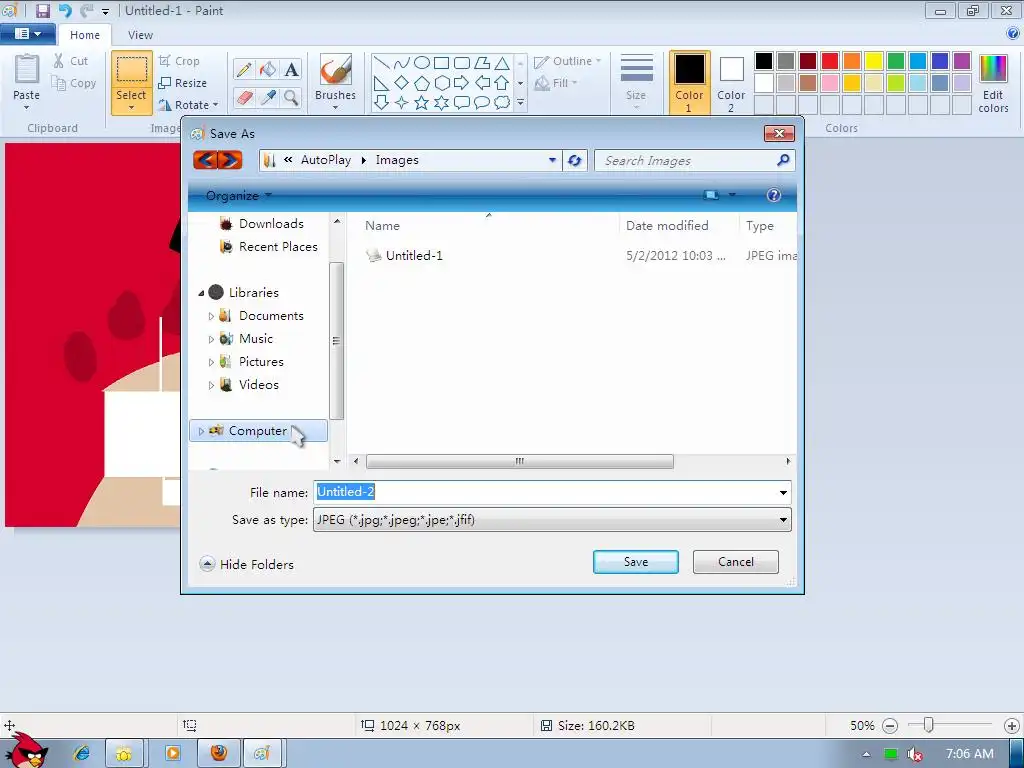
Task: Click the Undo arrow in title bar
Action: [x=65, y=10]
